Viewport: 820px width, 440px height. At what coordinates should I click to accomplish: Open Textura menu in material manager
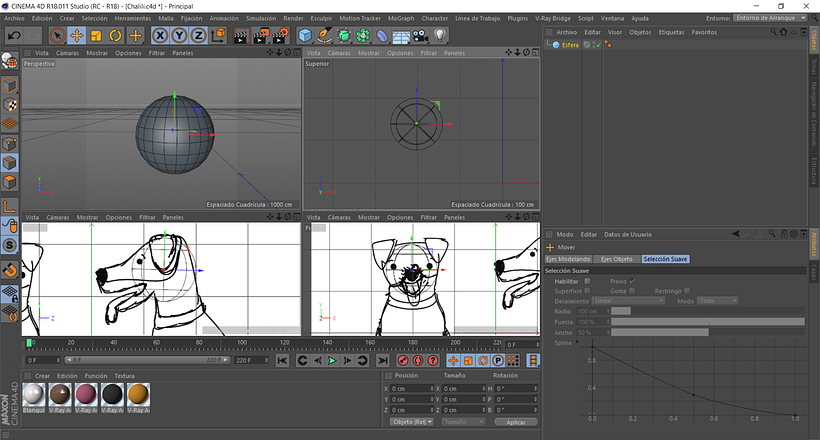point(124,376)
